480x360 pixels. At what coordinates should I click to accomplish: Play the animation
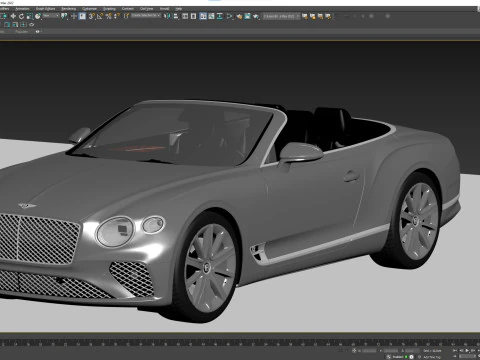[467, 350]
